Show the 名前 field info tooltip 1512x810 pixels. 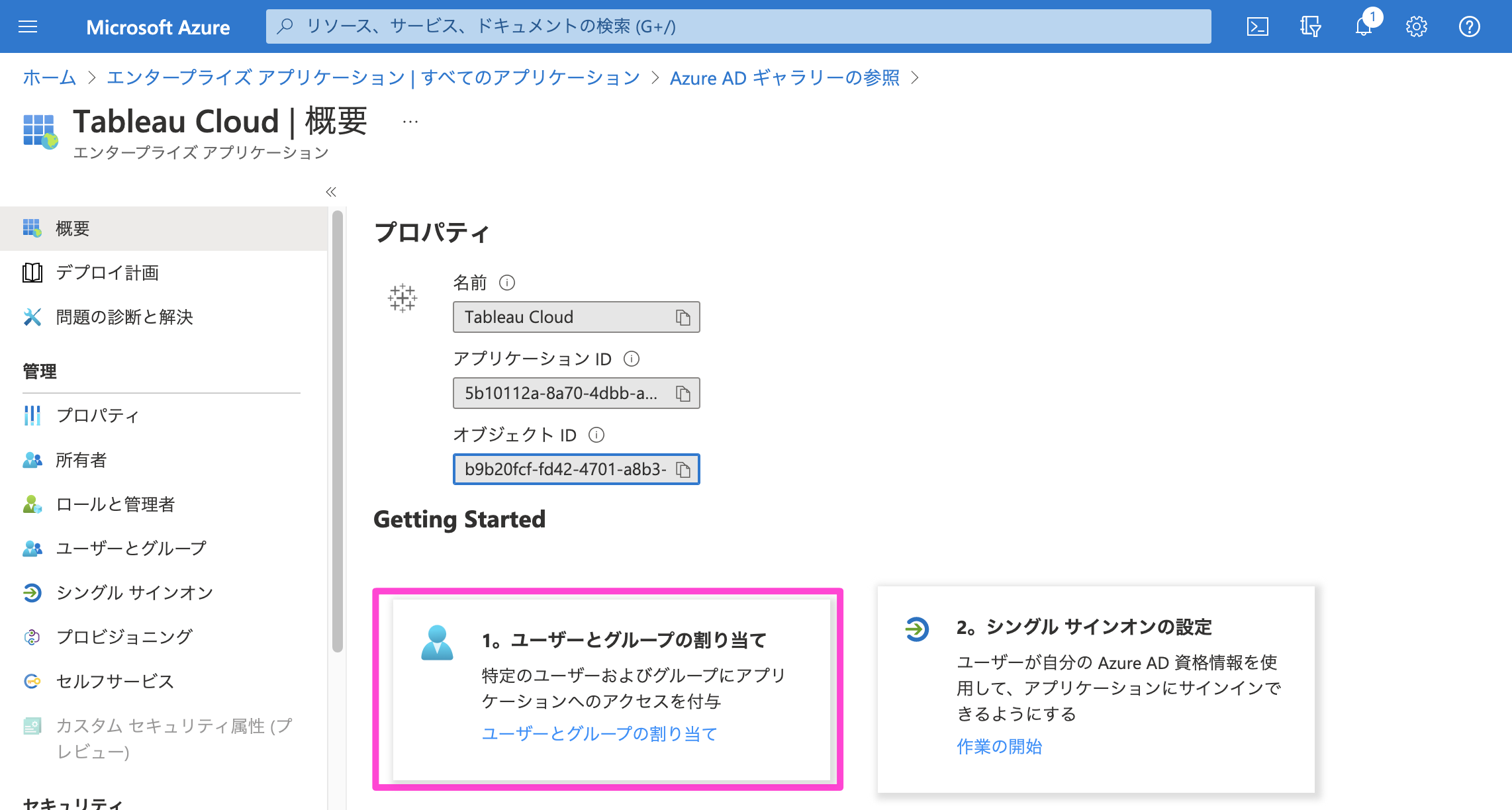[x=507, y=283]
